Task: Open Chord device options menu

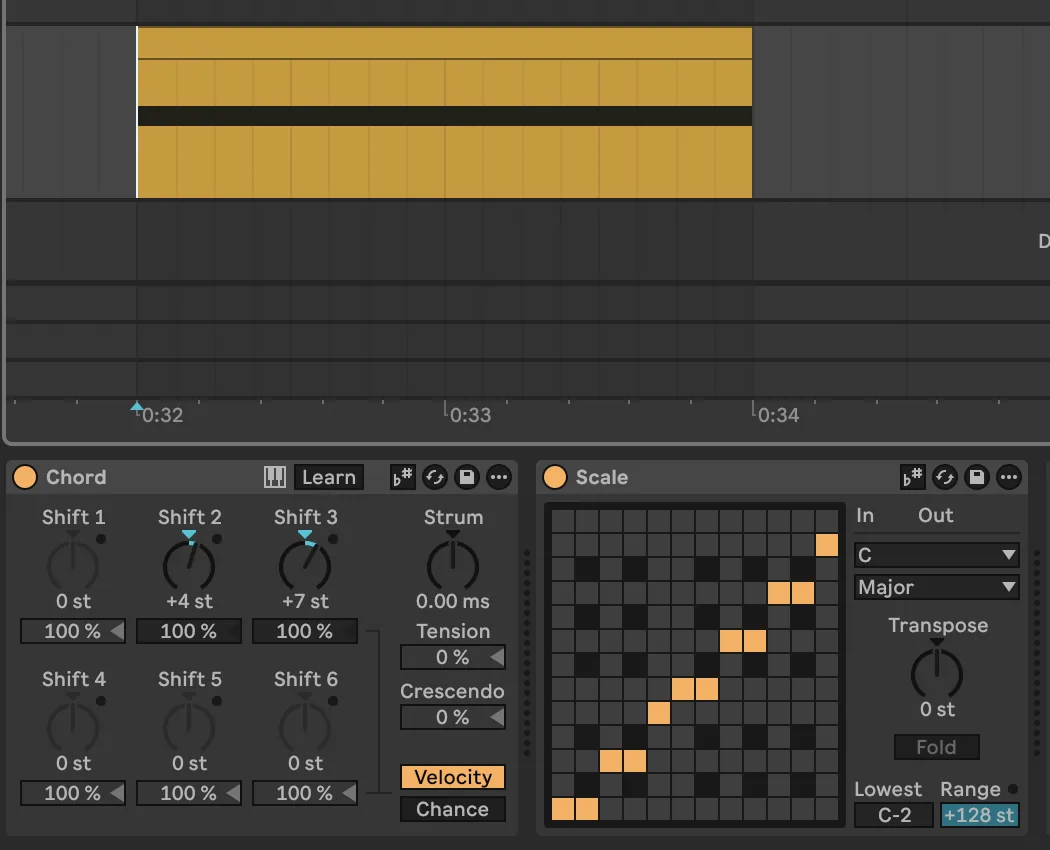Action: [x=499, y=478]
